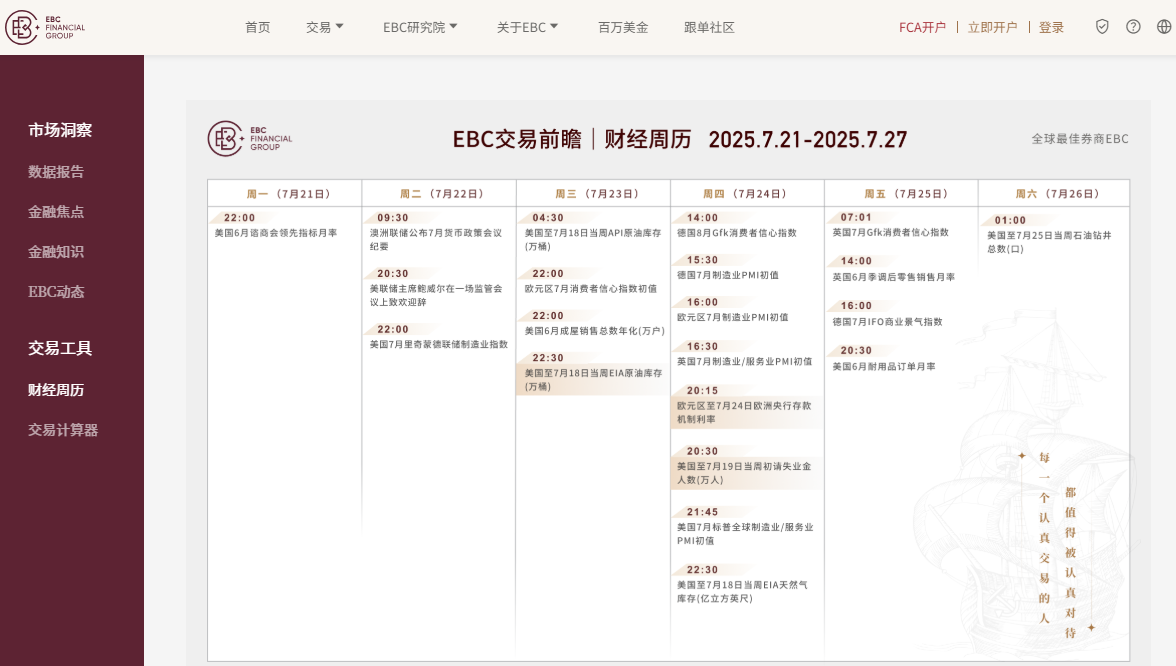The image size is (1176, 666).
Task: Expand the 关于EBC dropdown menu
Action: tap(527, 28)
